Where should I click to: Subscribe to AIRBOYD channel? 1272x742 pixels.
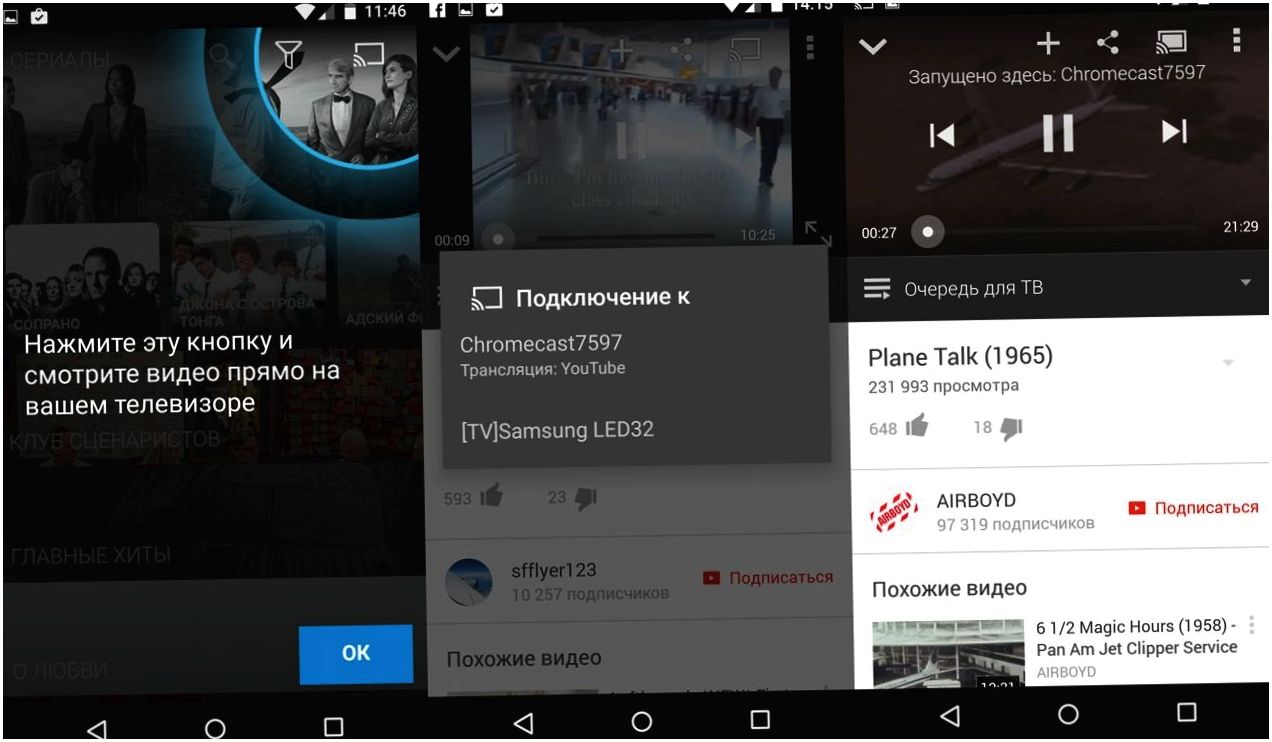(x=1193, y=508)
